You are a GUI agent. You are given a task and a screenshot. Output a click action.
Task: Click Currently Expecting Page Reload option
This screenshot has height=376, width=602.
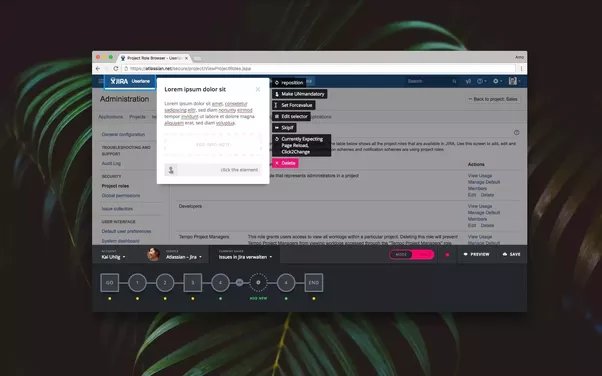pos(301,145)
